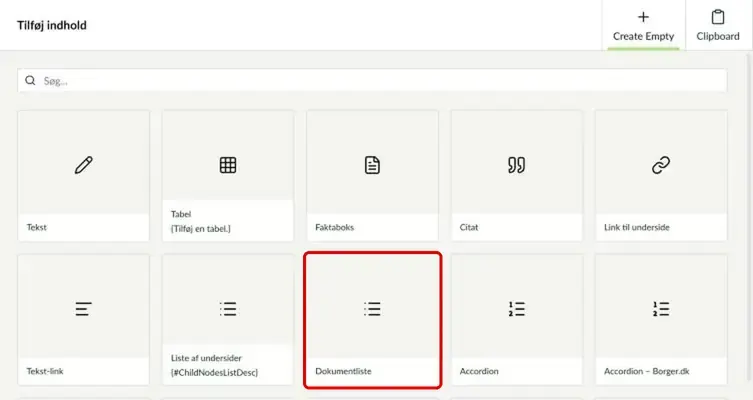
Task: Click the plus icon above Create Empty
Action: click(x=643, y=17)
